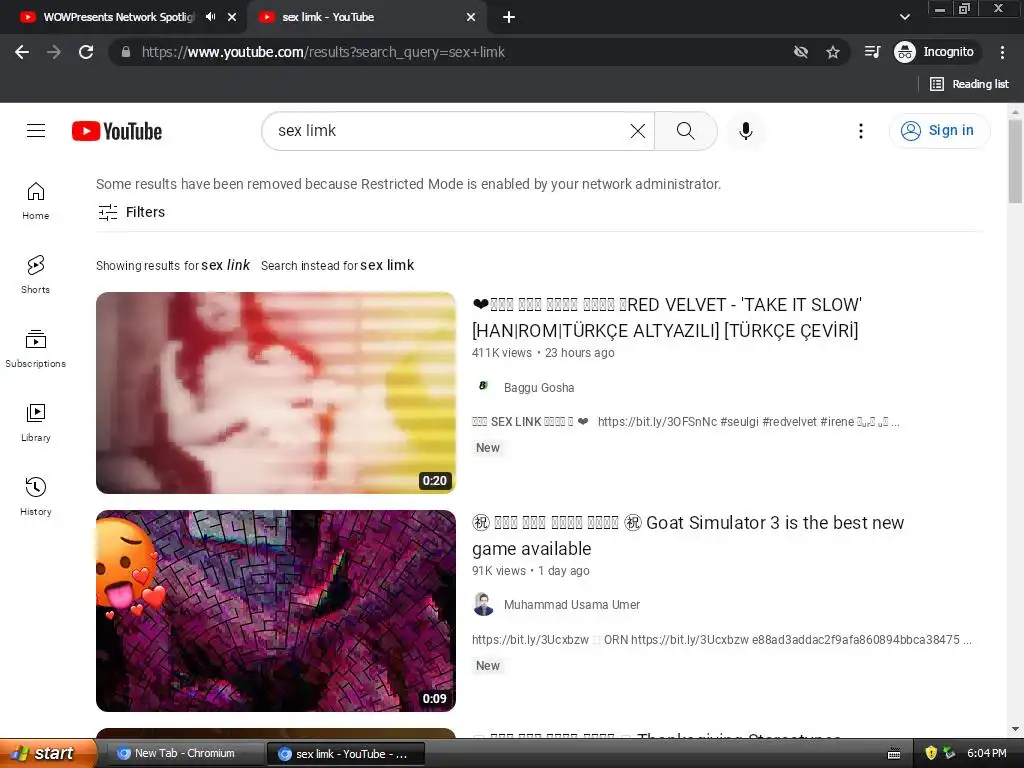Click the vertical page scrollbar thumb
This screenshot has width=1024, height=768.
1015,161
